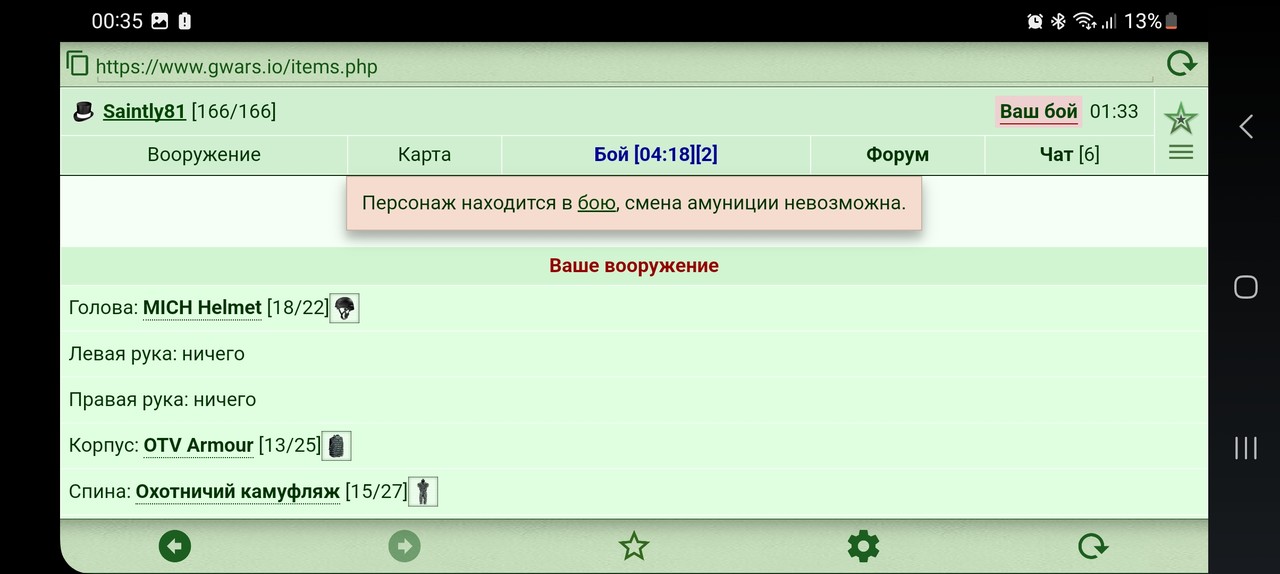Screen dimensions: 1280x574
Task: Tap the 00:35 clock in status bar
Action: (117, 21)
